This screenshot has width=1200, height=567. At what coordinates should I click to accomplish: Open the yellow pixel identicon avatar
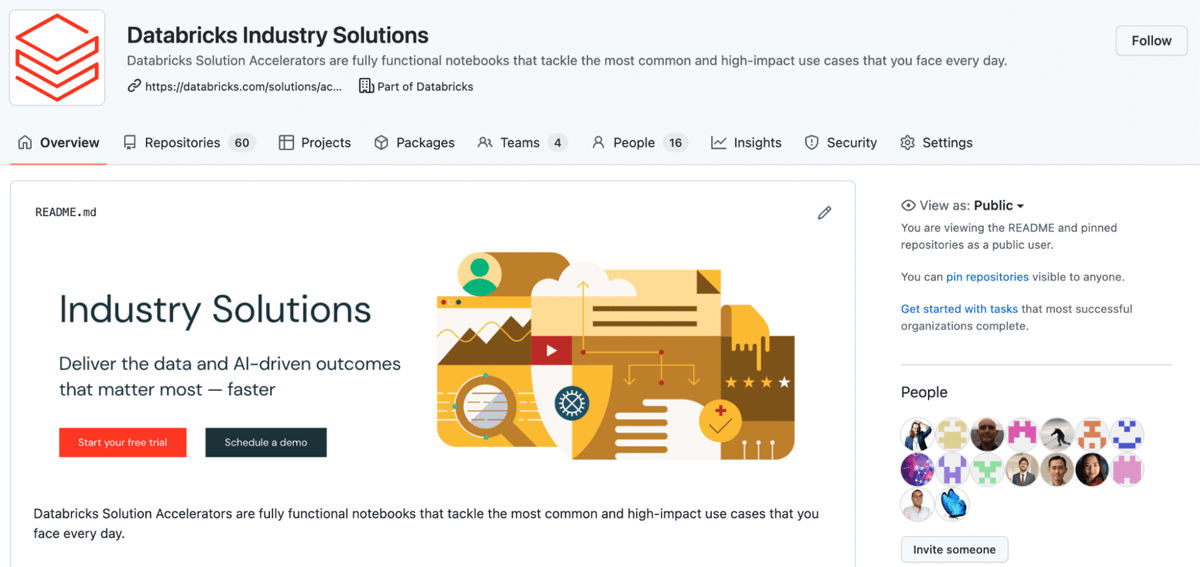953,435
